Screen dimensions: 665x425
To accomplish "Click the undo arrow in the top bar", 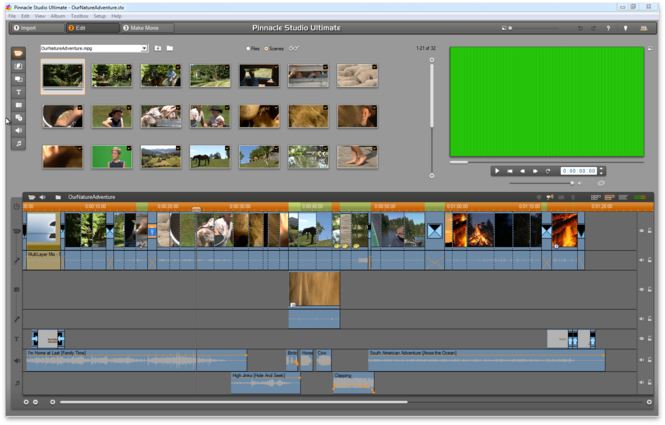I will pyautogui.click(x=581, y=28).
